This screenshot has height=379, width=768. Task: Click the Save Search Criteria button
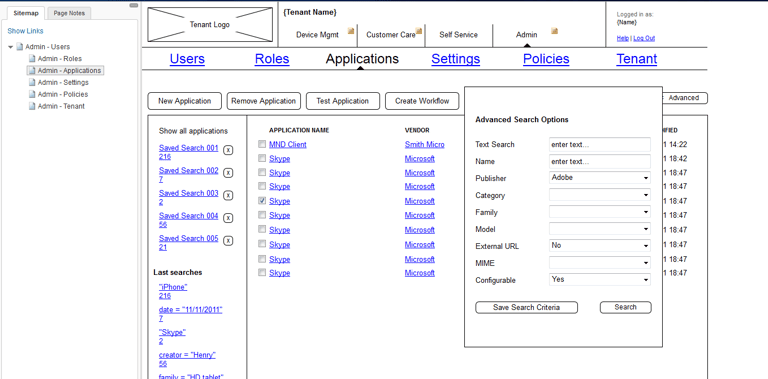coord(527,308)
